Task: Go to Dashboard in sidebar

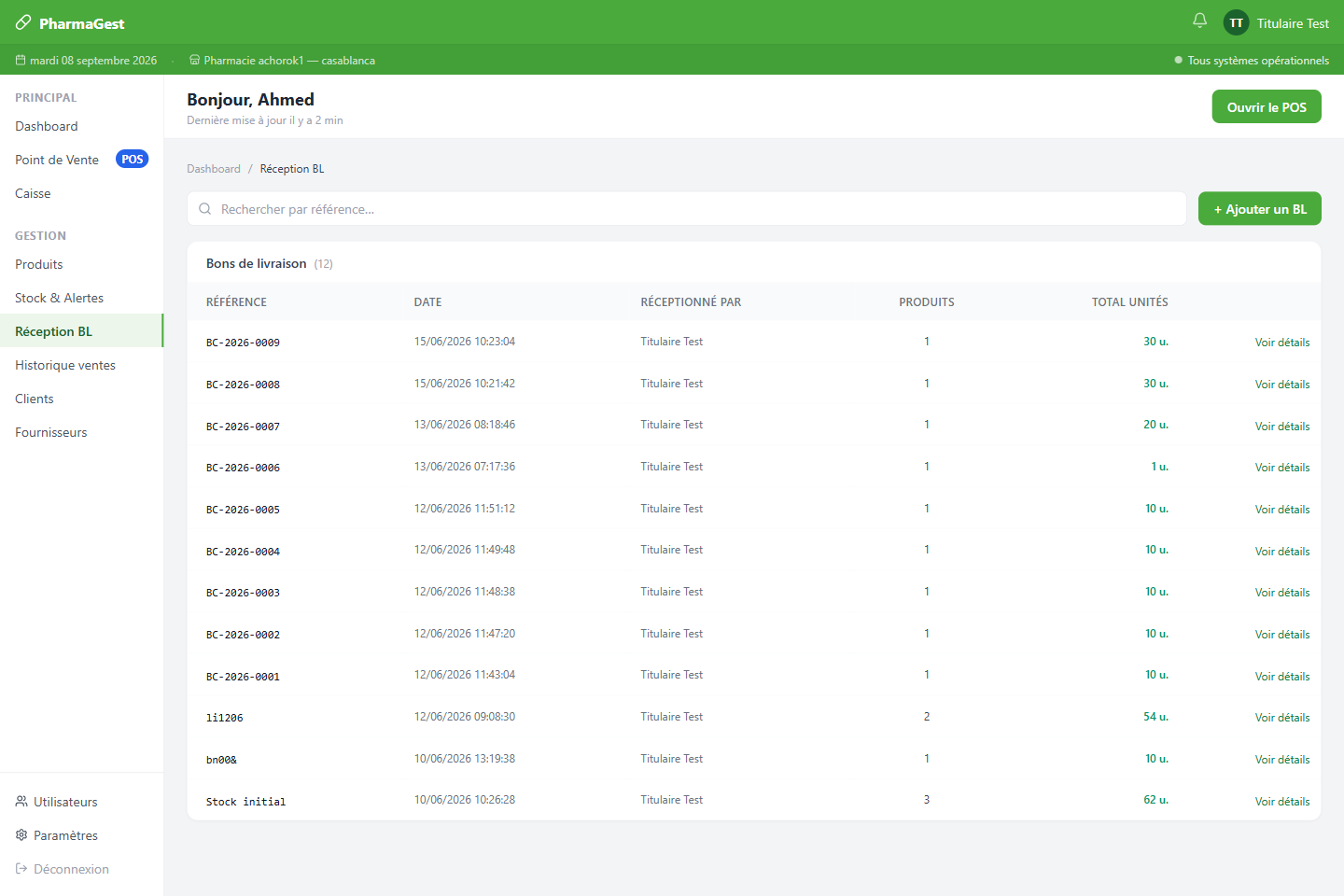Action: click(82, 126)
